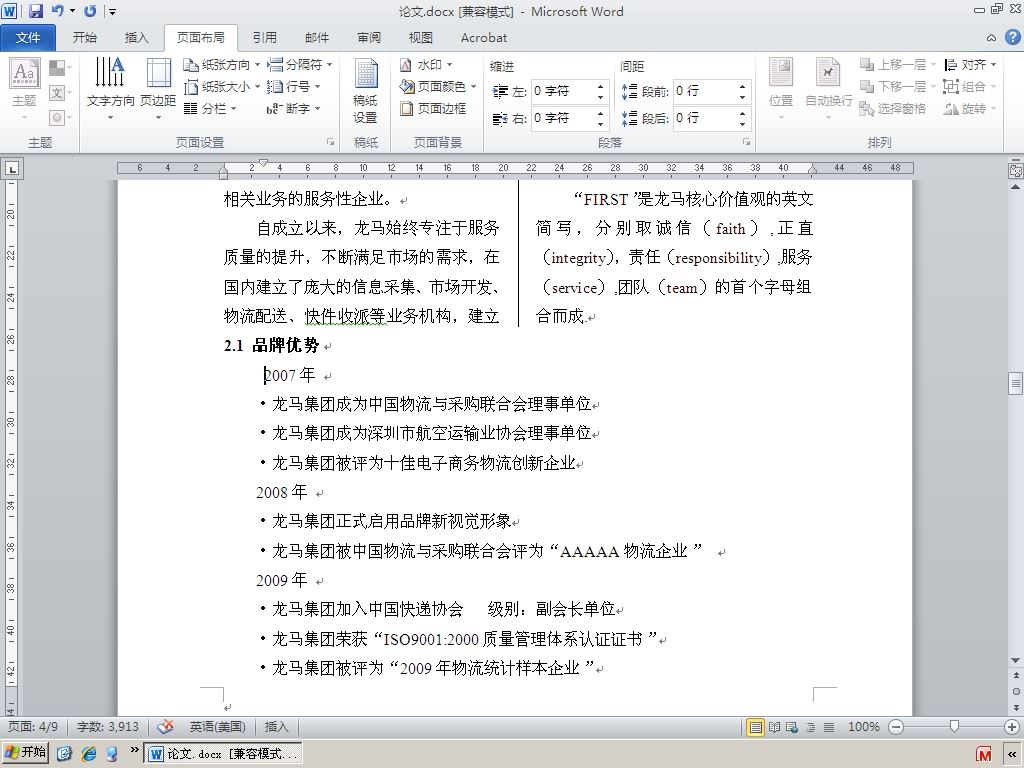Switch to Draft view
This screenshot has width=1024, height=768.
[828, 727]
